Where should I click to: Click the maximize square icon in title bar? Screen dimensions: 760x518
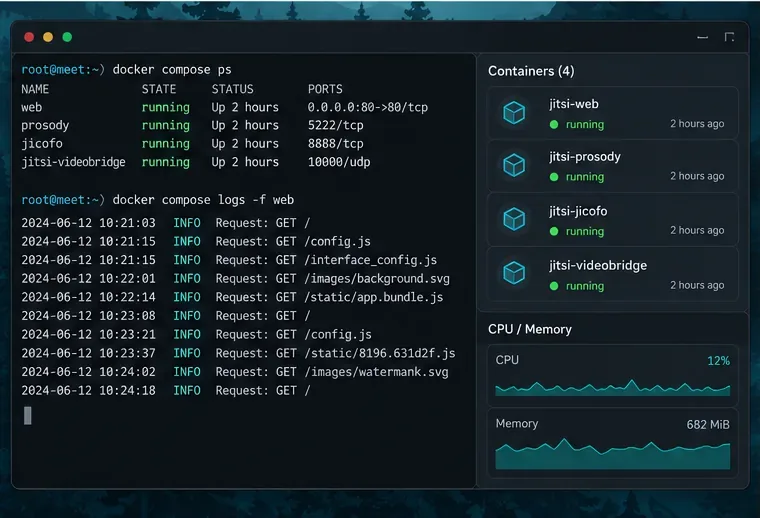pos(729,37)
